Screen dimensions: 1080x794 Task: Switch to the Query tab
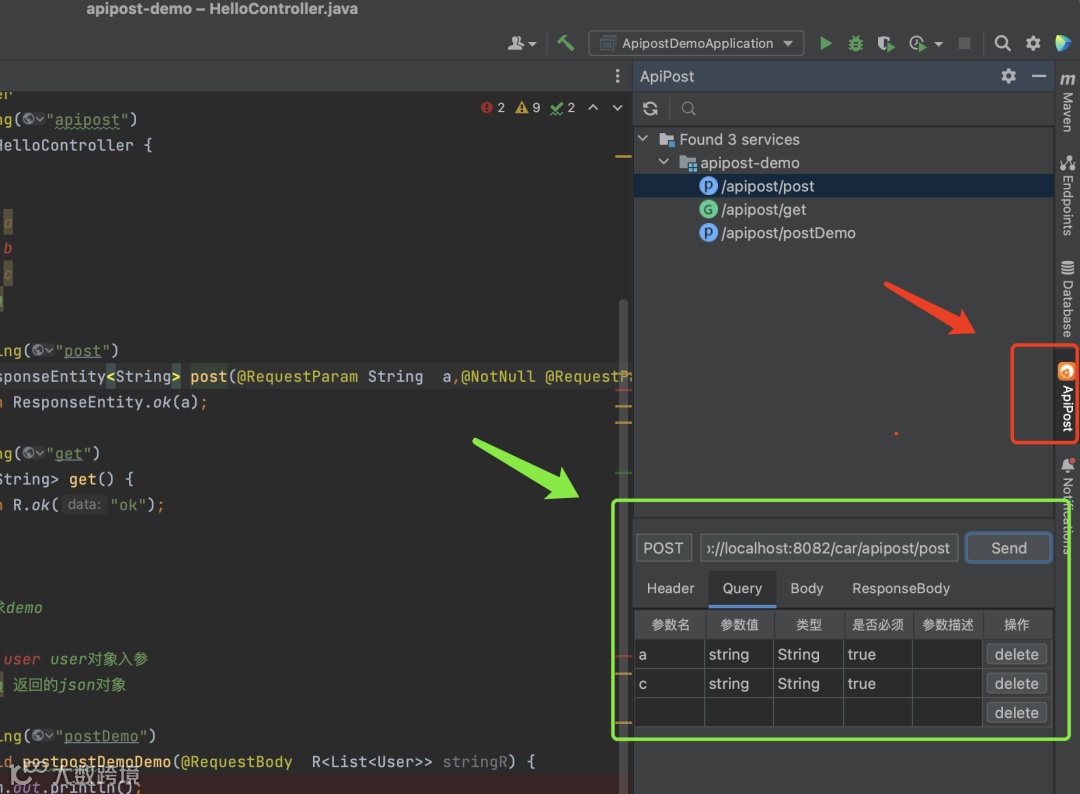pos(742,588)
